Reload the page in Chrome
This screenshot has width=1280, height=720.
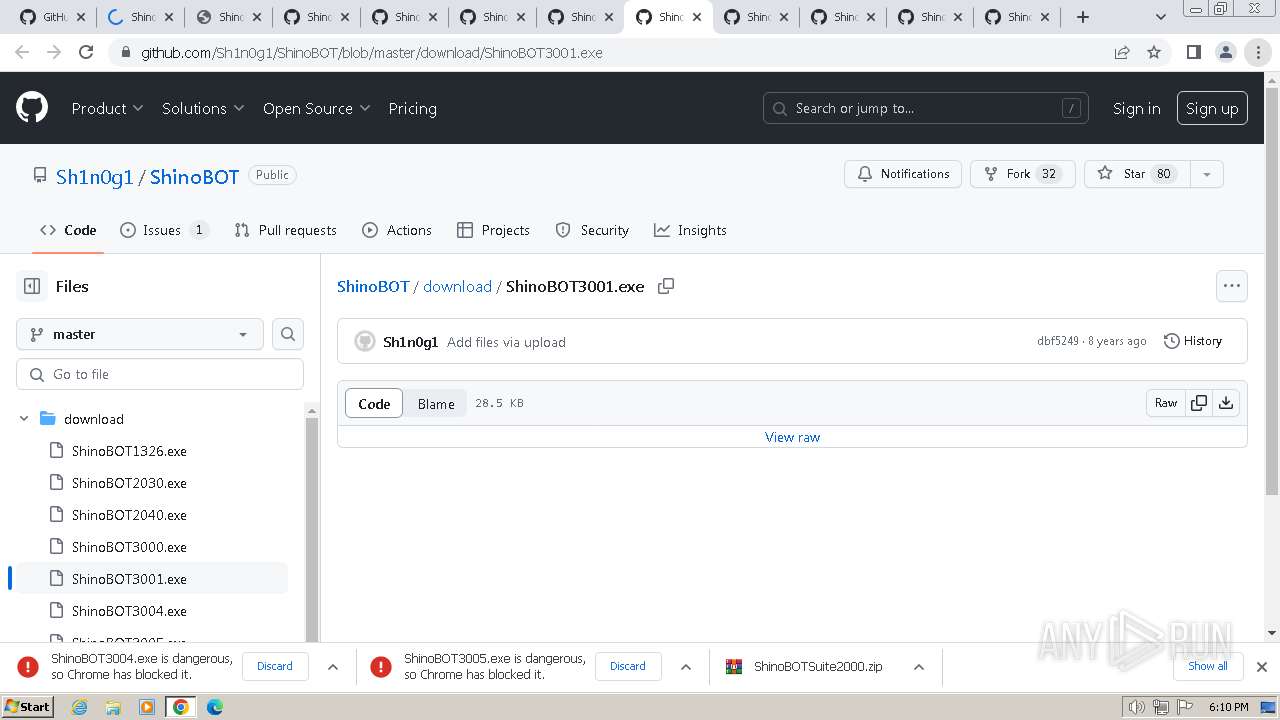coord(86,53)
